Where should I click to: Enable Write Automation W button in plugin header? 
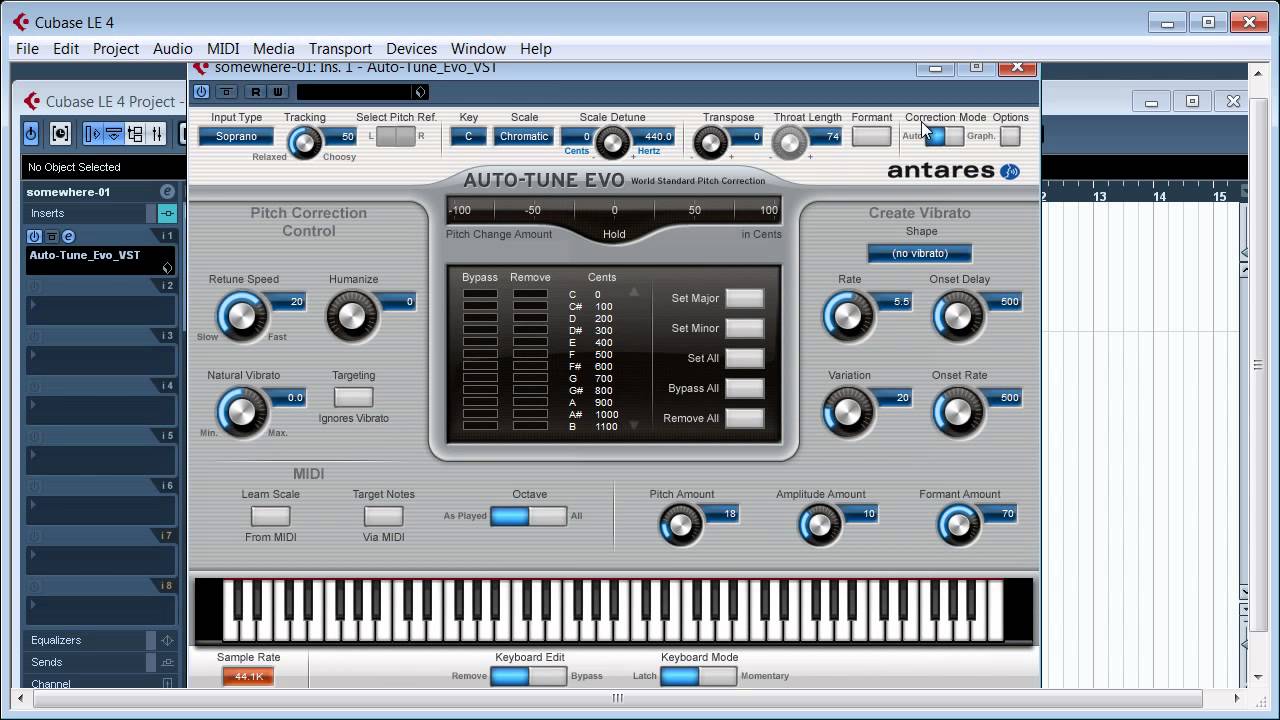tap(277, 92)
